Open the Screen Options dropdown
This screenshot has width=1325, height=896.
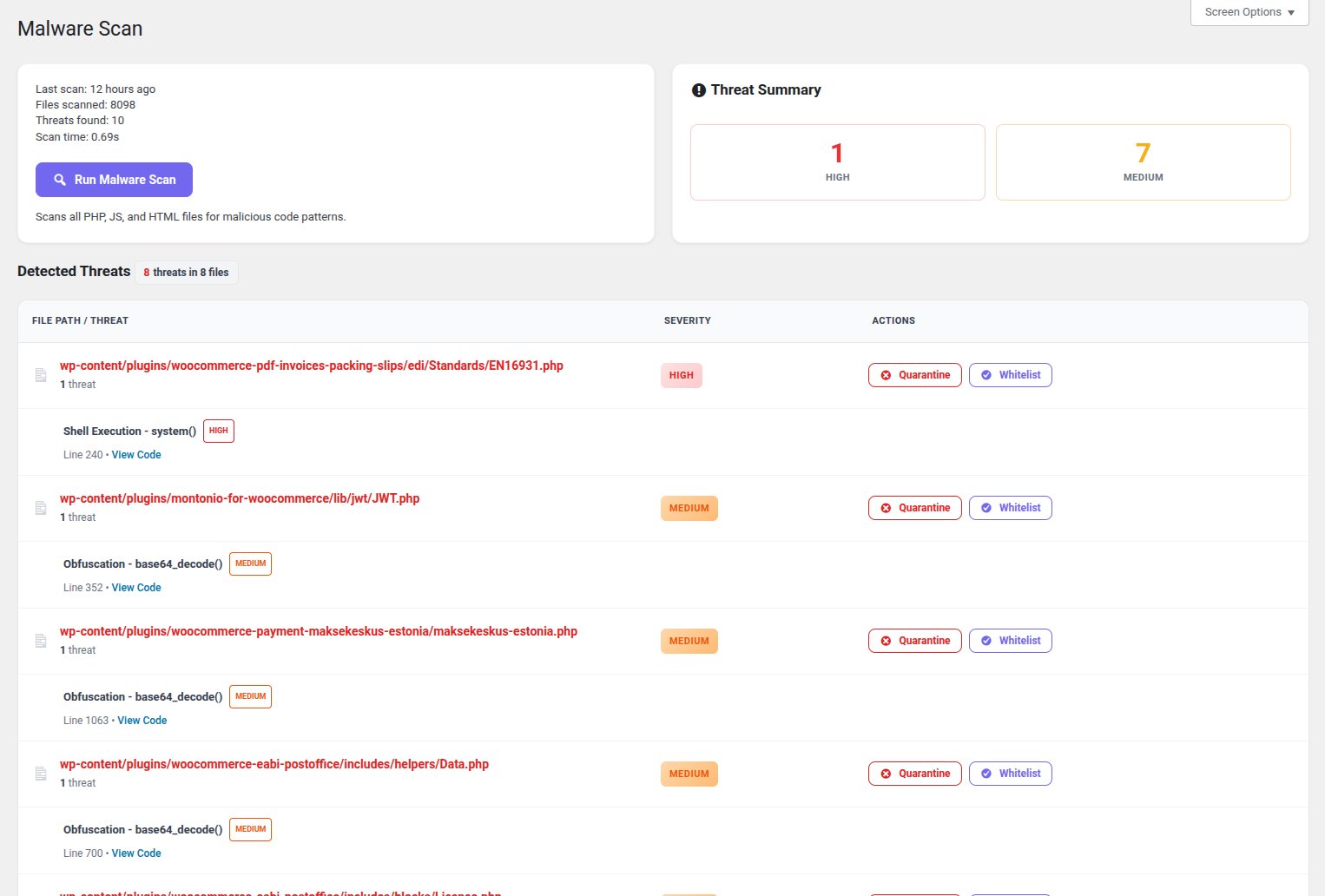coord(1247,12)
